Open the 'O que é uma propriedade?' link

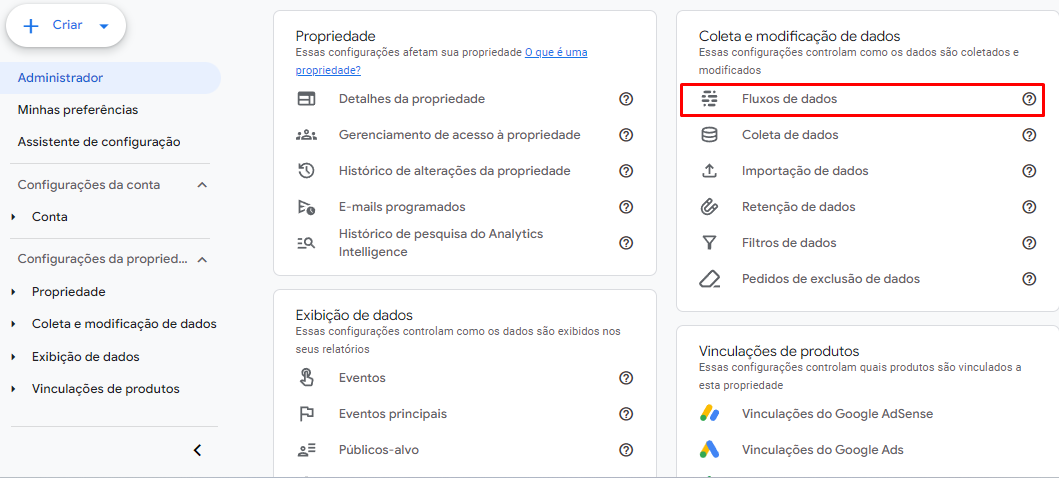coord(442,61)
